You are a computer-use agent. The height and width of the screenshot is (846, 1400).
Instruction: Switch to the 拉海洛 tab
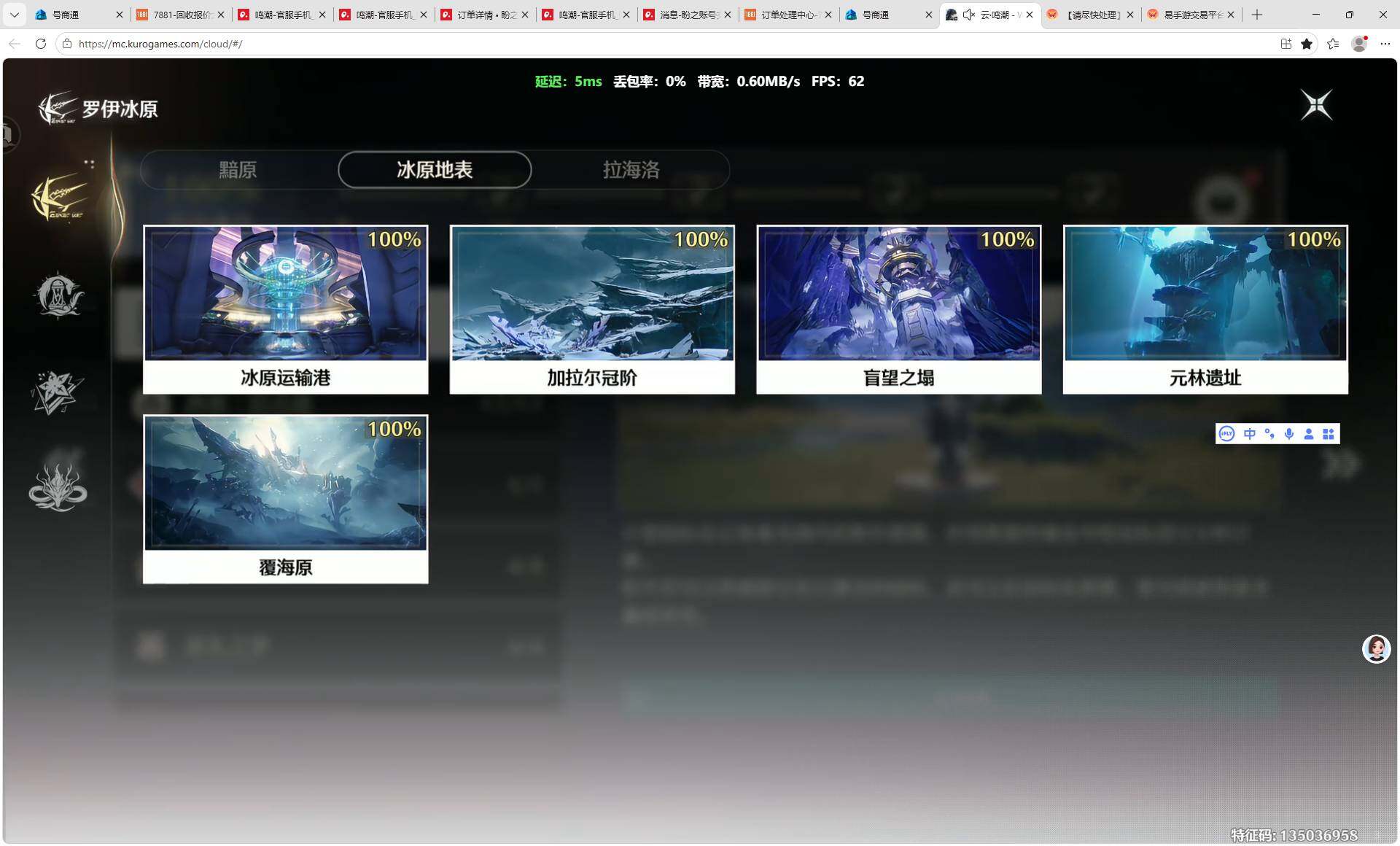click(x=631, y=170)
